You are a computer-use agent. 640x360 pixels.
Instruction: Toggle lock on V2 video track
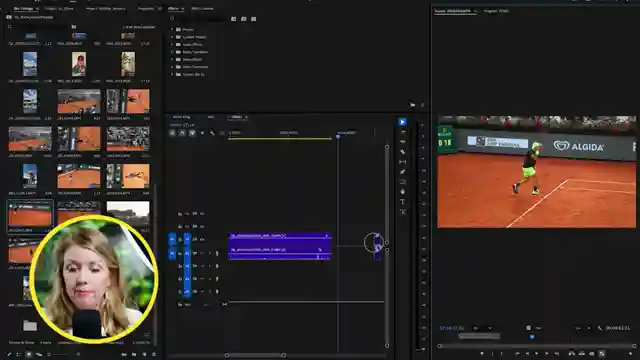point(180,226)
